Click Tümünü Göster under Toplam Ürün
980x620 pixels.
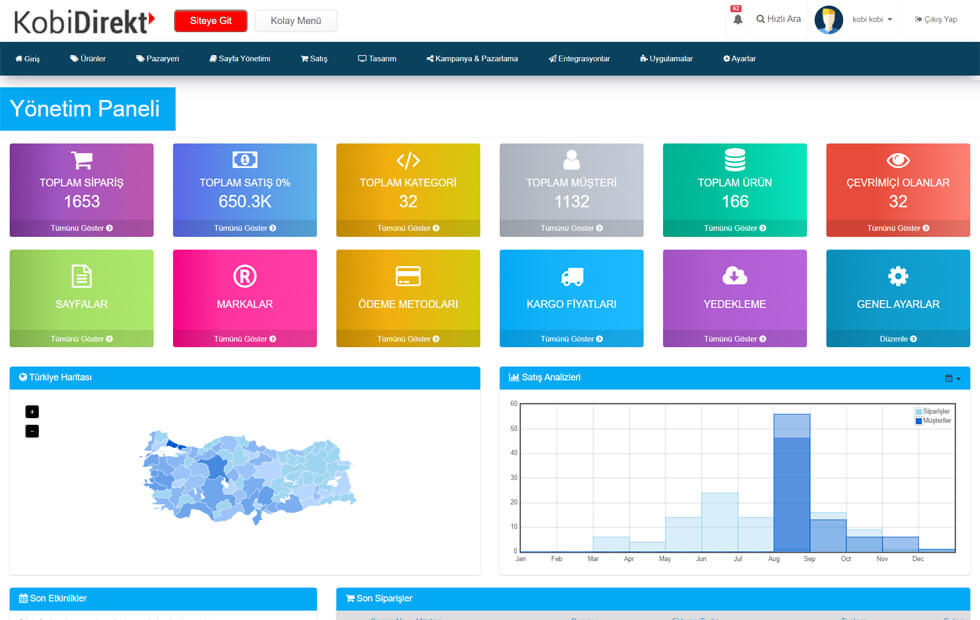click(x=735, y=228)
